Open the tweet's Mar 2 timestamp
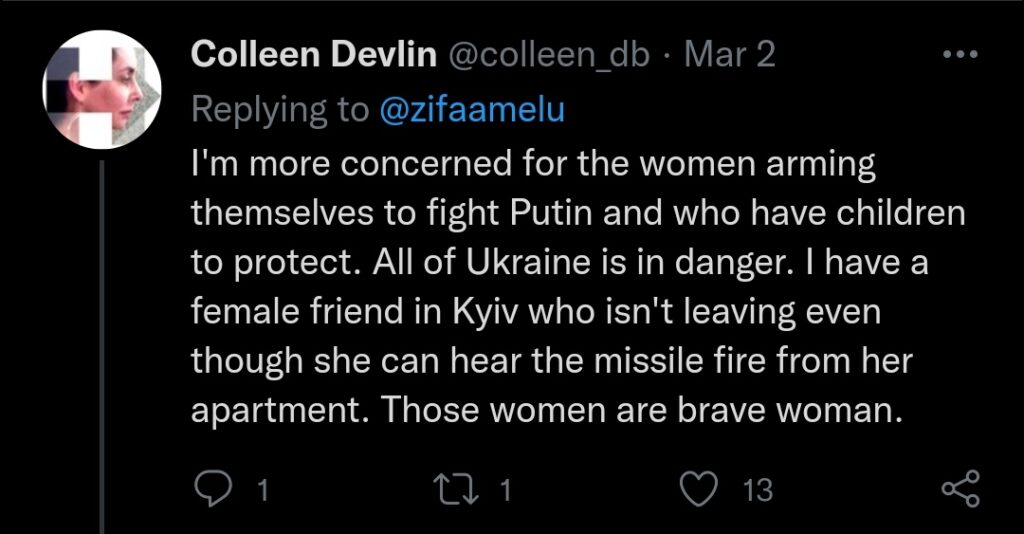Screen dimensions: 1024x534 [x=728, y=56]
